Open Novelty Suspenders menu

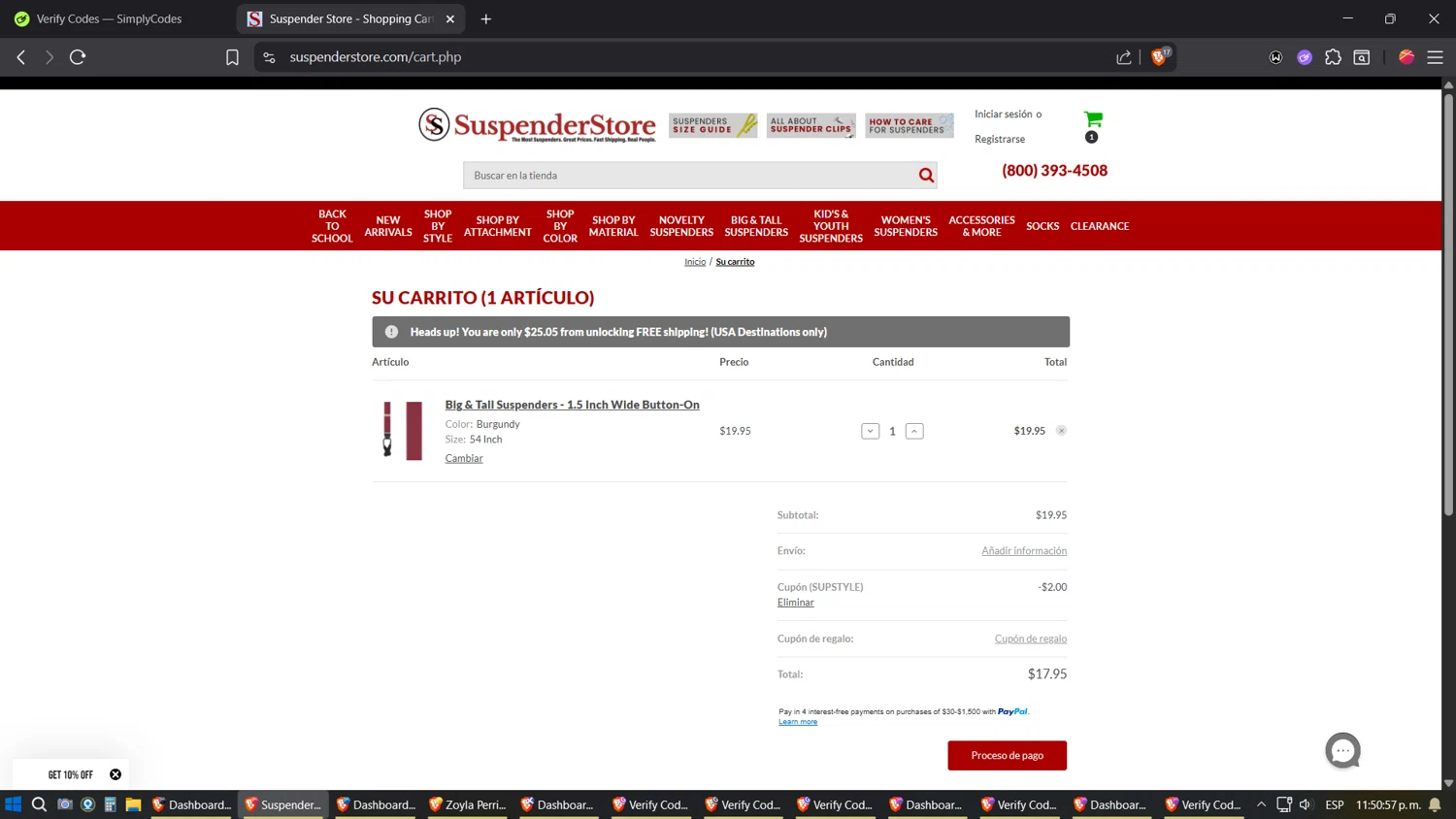pos(681,226)
